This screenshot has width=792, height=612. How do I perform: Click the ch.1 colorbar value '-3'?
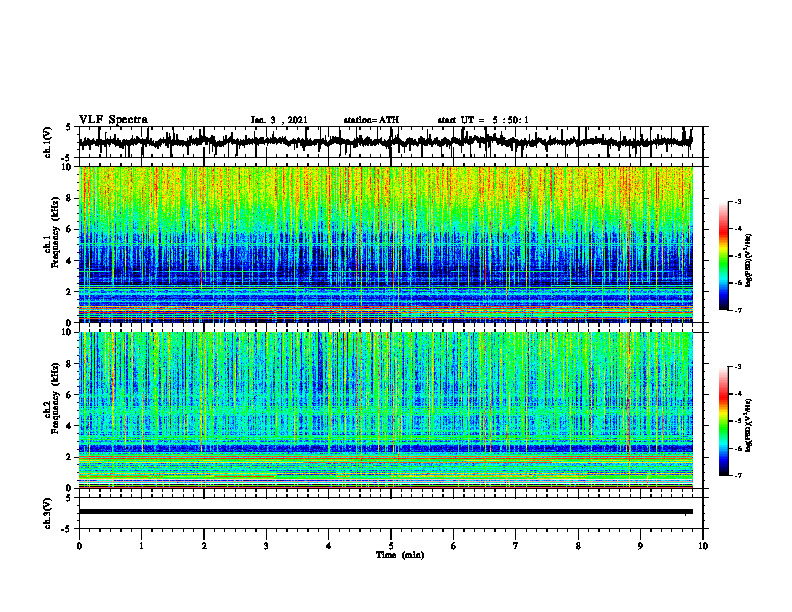[738, 202]
